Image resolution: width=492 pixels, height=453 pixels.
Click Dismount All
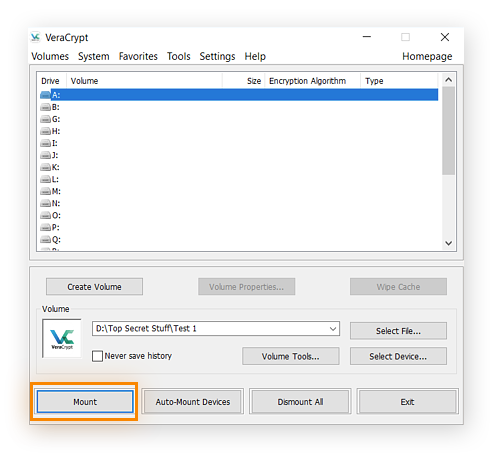[300, 402]
